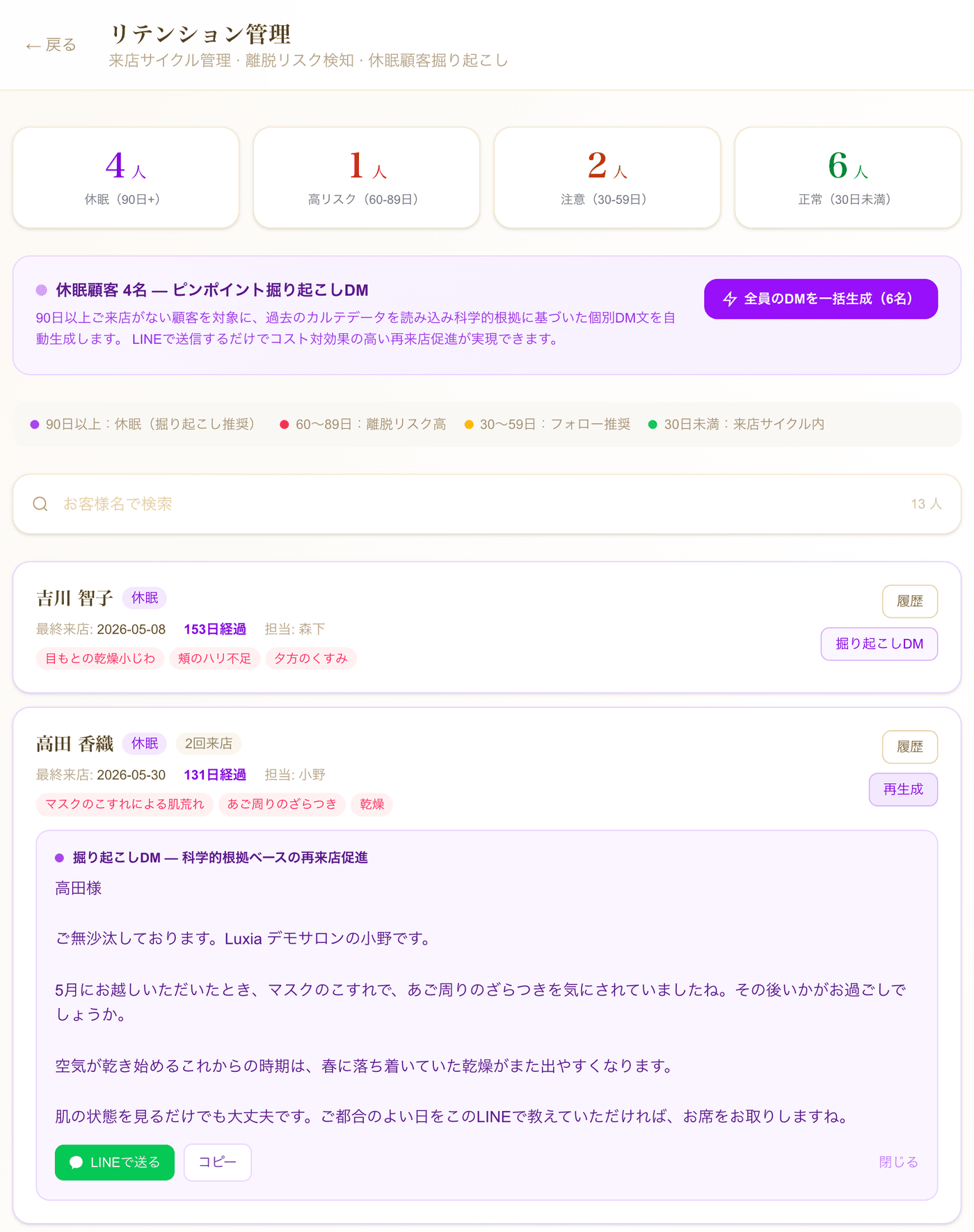Viewport: 974px width, 1232px height.
Task: Select the 目もとの乾燥小じわ tag
Action: [x=100, y=658]
